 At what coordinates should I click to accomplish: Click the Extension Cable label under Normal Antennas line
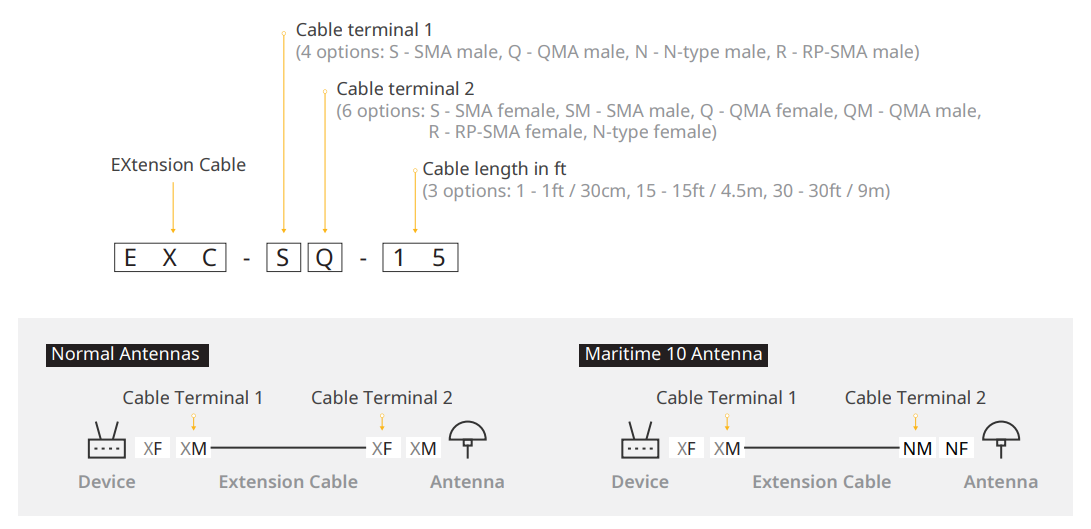[x=288, y=482]
